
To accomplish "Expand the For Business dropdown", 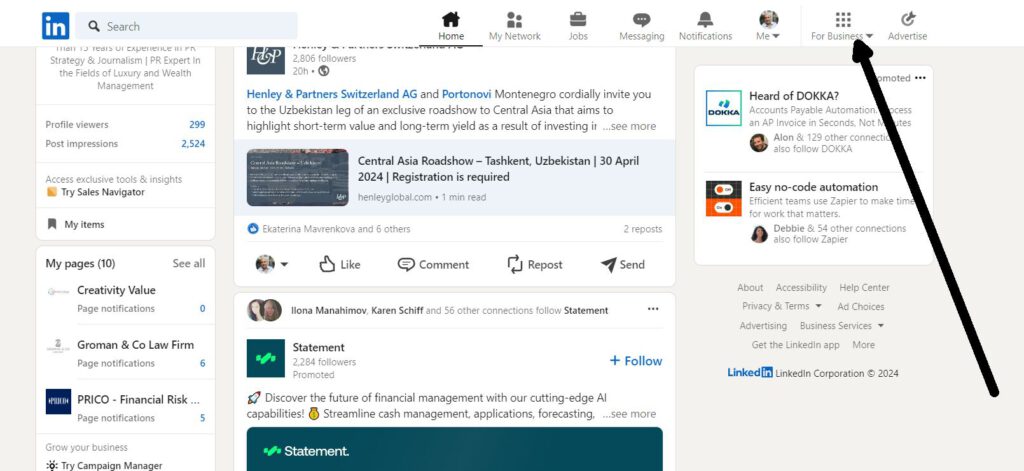I will coord(842,26).
